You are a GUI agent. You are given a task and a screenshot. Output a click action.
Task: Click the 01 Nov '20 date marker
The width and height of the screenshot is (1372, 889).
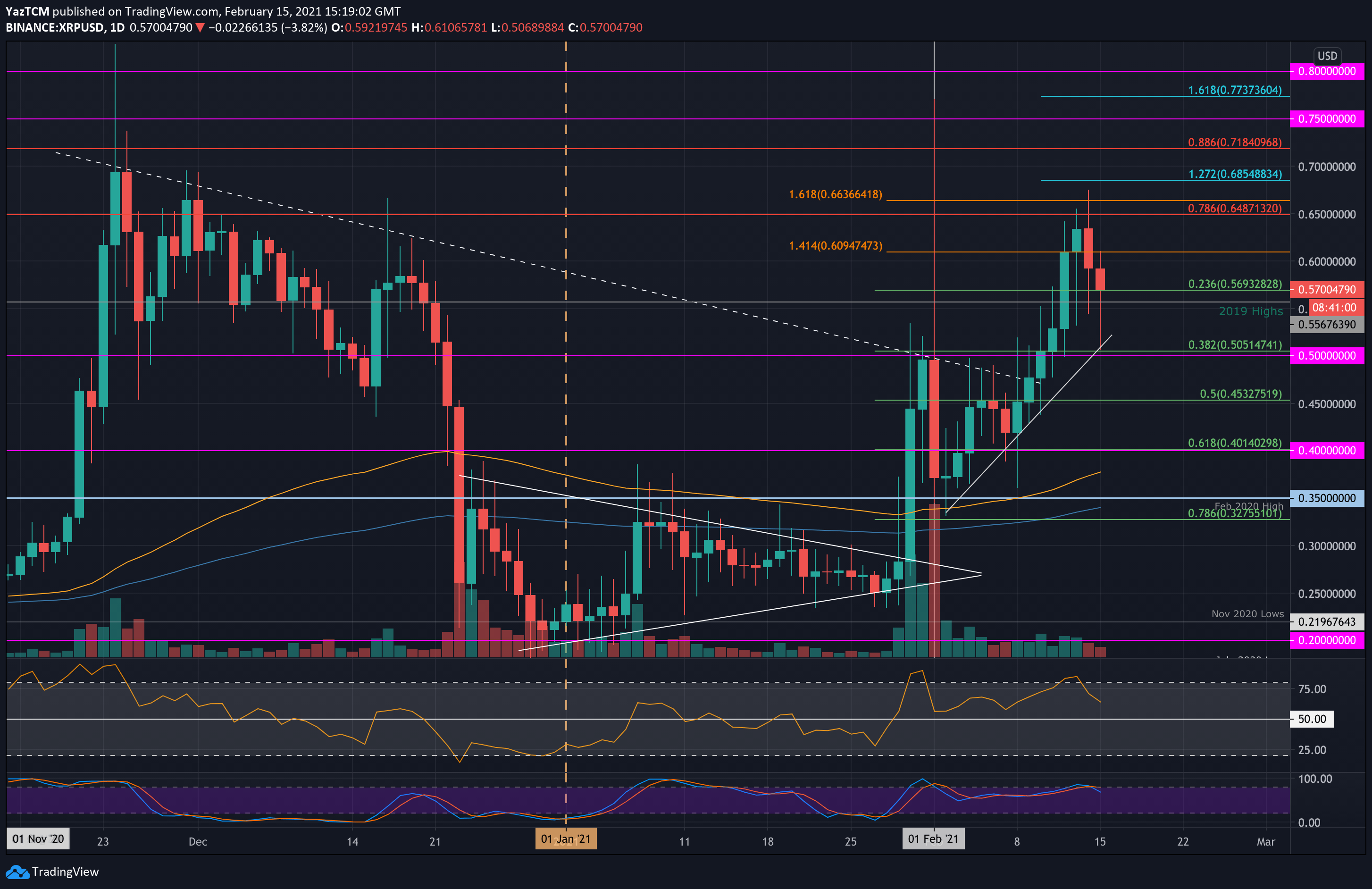[38, 839]
